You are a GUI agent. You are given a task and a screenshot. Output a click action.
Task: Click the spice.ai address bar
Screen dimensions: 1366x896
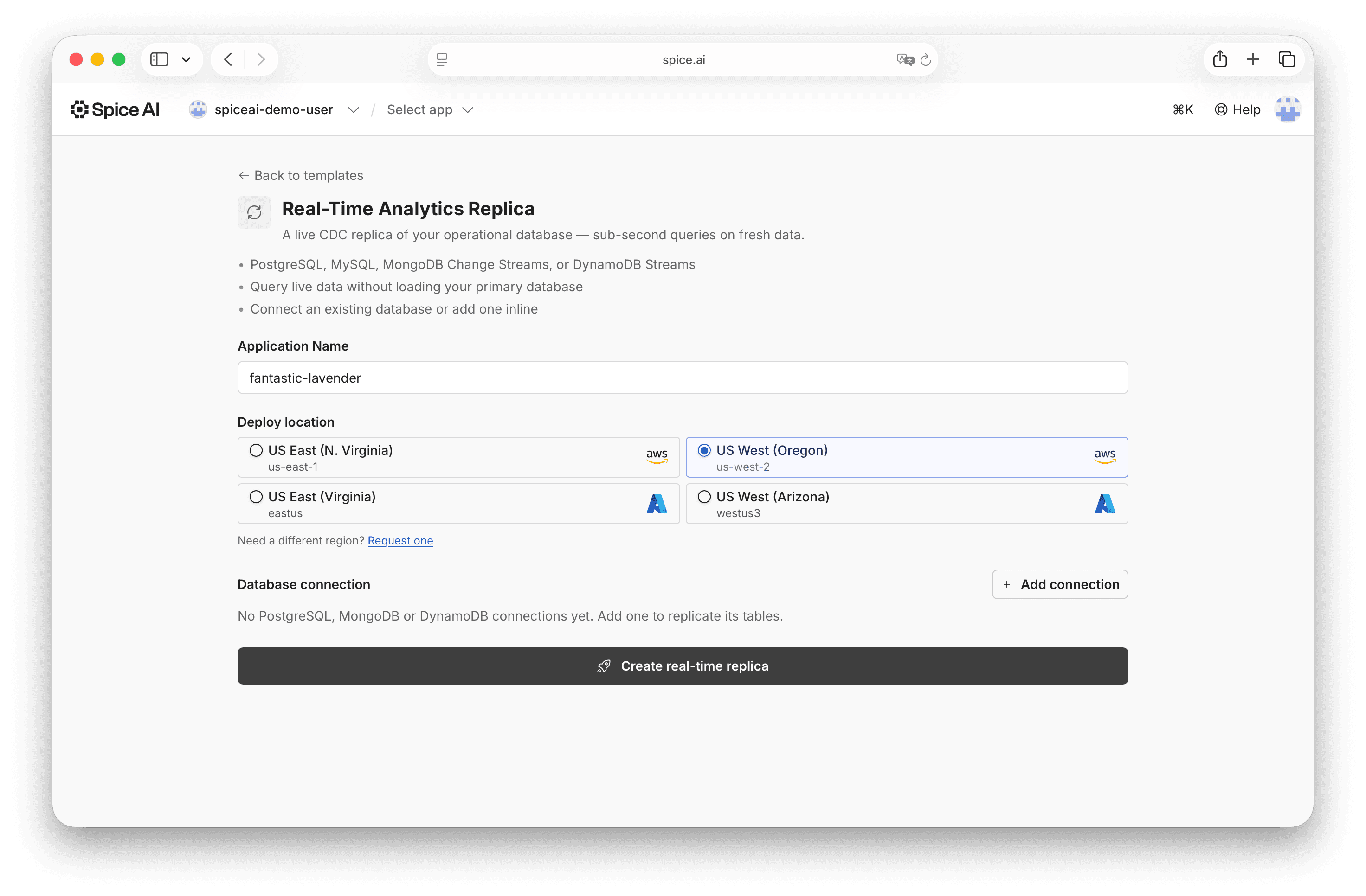click(683, 60)
